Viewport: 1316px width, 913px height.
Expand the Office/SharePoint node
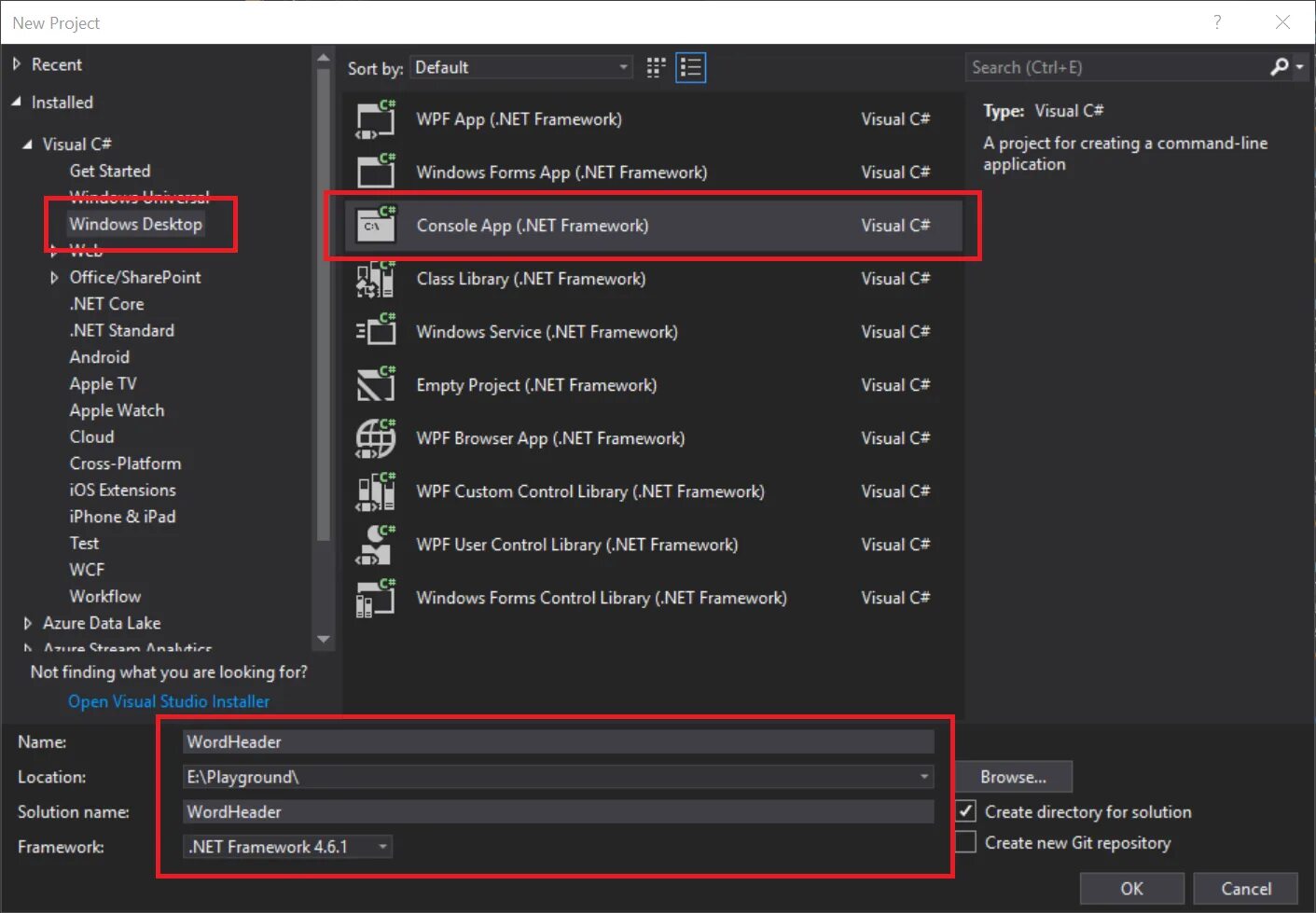pos(54,278)
